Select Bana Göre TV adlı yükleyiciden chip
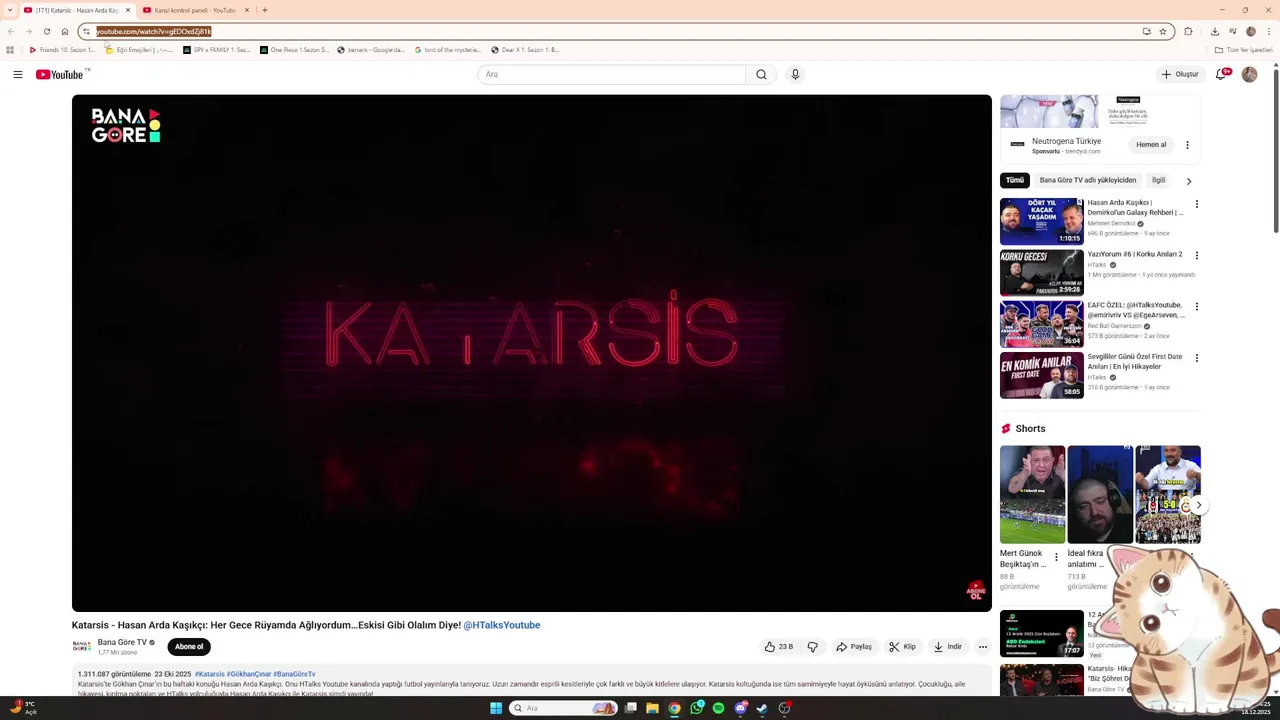Image resolution: width=1280 pixels, height=720 pixels. tap(1087, 180)
